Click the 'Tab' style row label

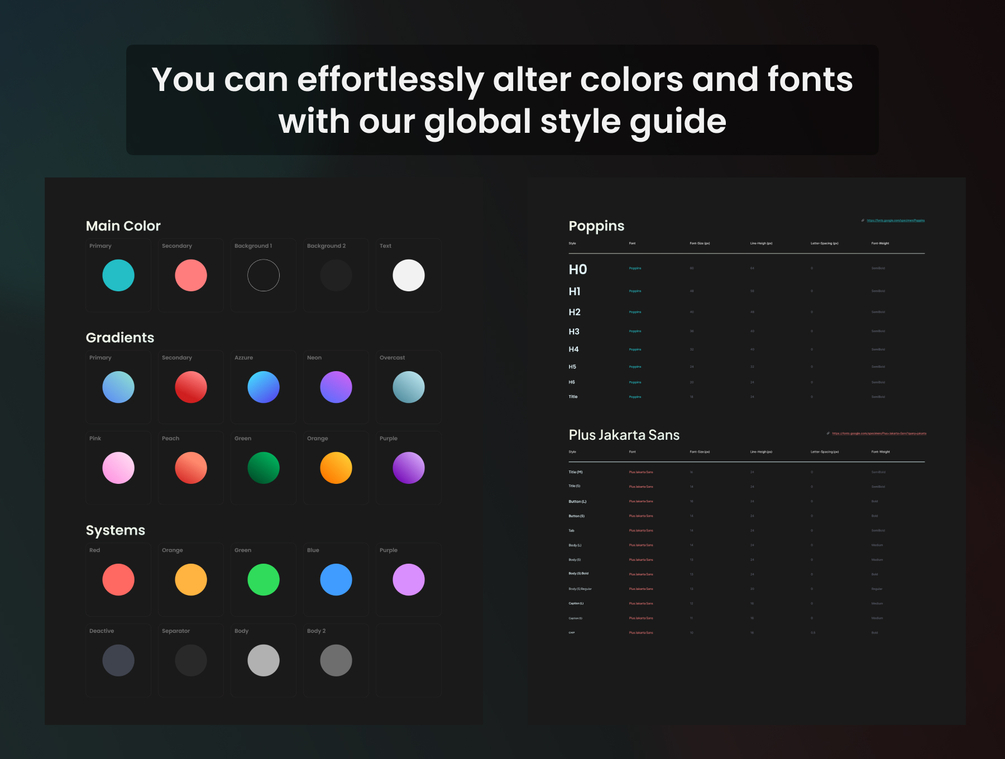tap(571, 531)
